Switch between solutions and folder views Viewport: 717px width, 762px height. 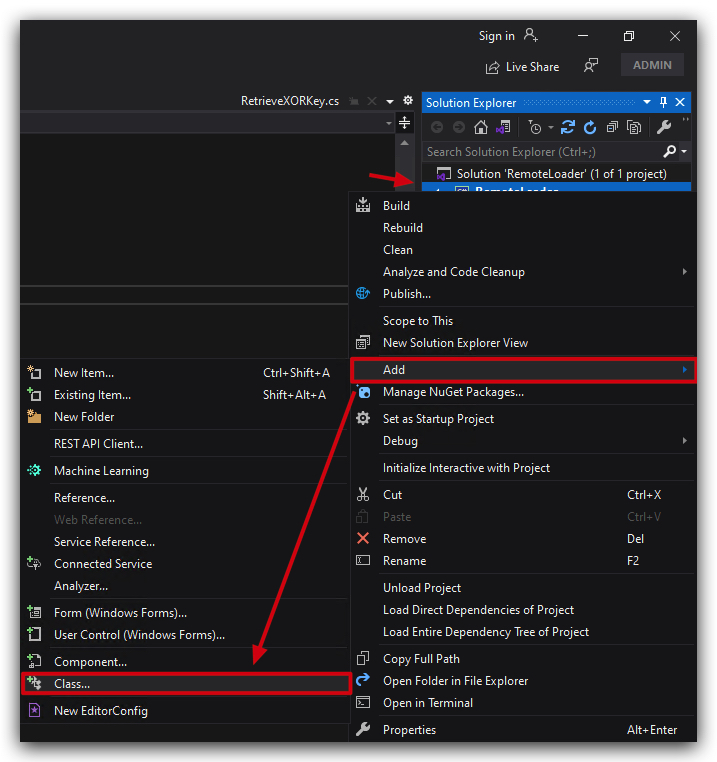coord(503,127)
